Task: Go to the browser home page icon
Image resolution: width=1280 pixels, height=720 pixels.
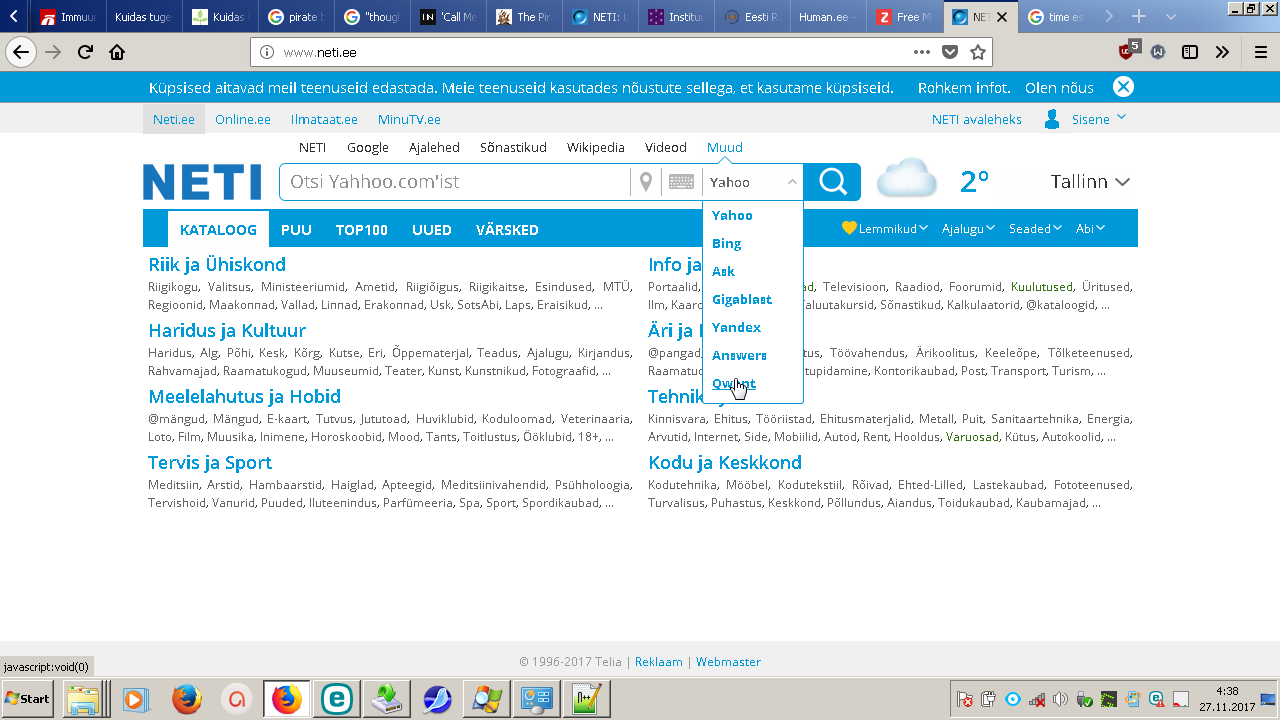Action: (x=117, y=52)
